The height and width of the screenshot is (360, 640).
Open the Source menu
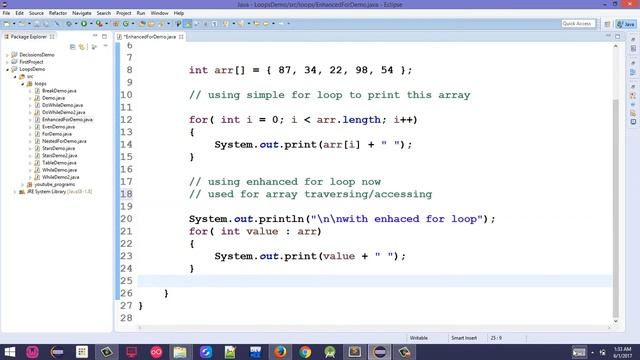pos(36,13)
